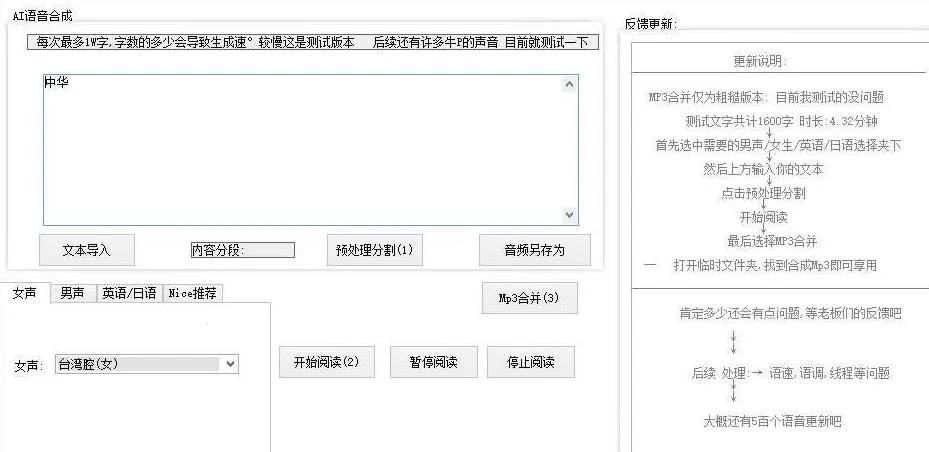Switch to the 女声 tab
This screenshot has height=452, width=929.
(x=25, y=293)
